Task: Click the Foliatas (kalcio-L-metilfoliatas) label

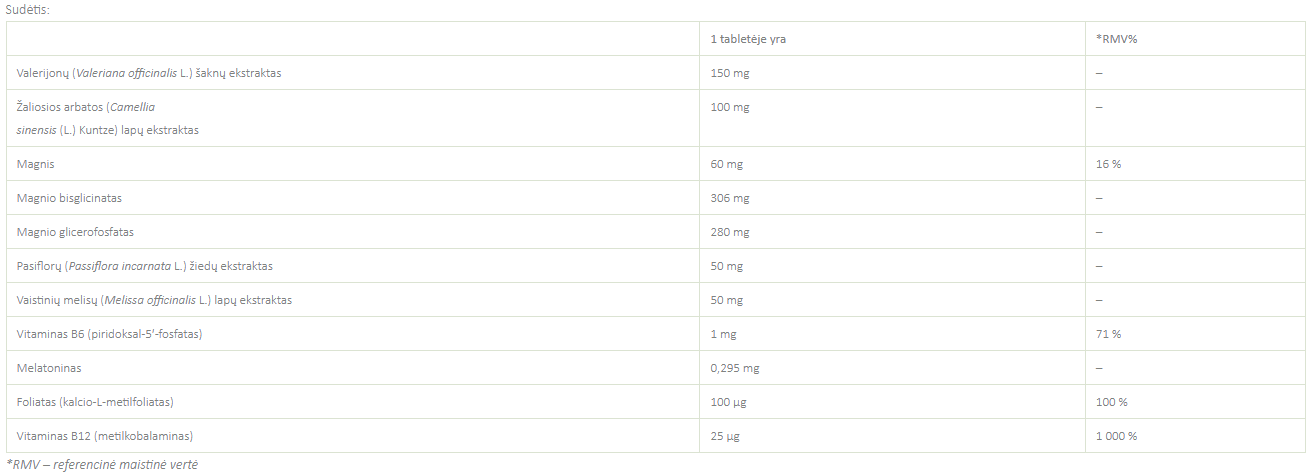Action: 96,402
